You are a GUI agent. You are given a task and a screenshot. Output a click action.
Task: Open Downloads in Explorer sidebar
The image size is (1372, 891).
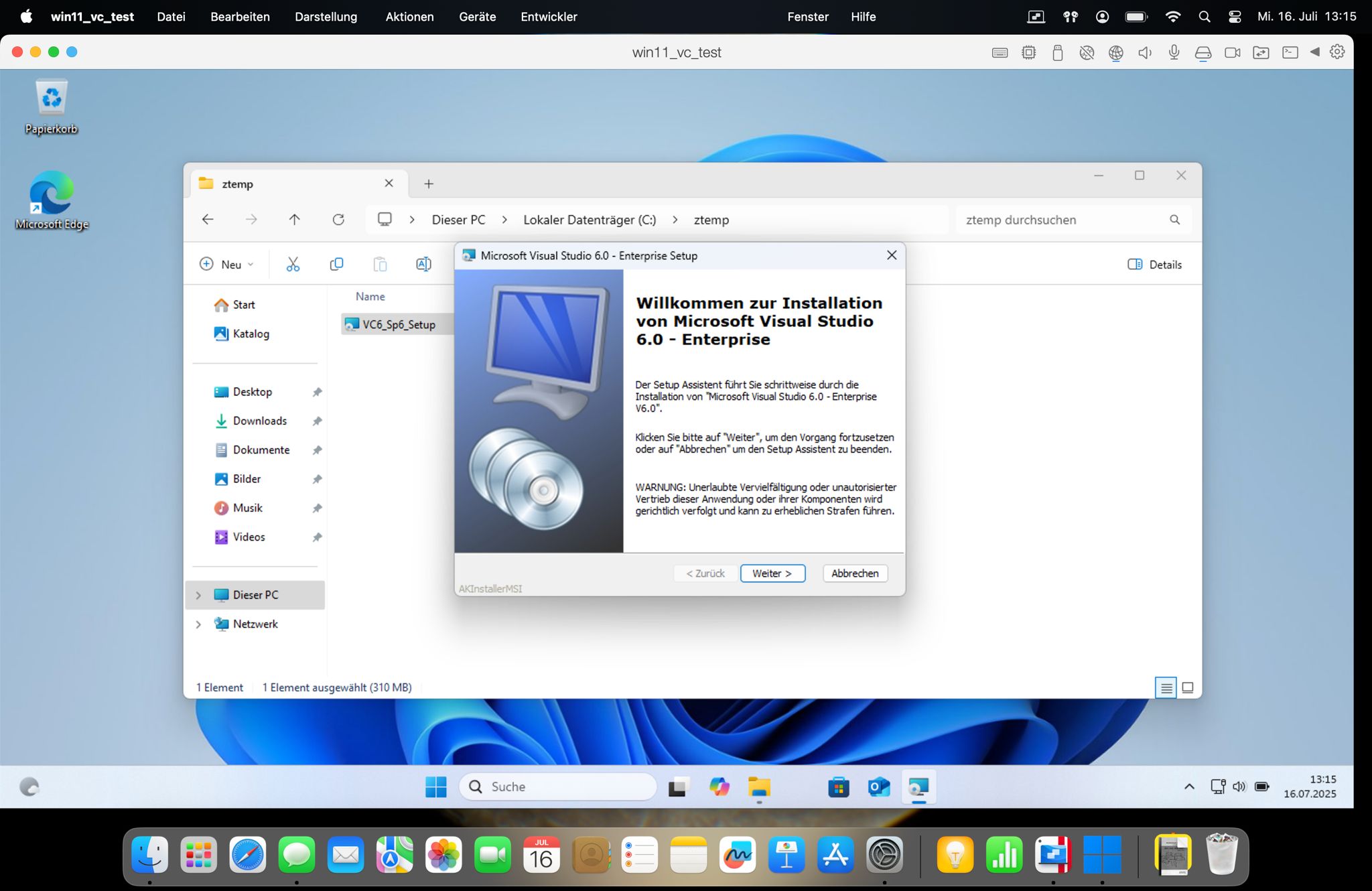[x=251, y=421]
